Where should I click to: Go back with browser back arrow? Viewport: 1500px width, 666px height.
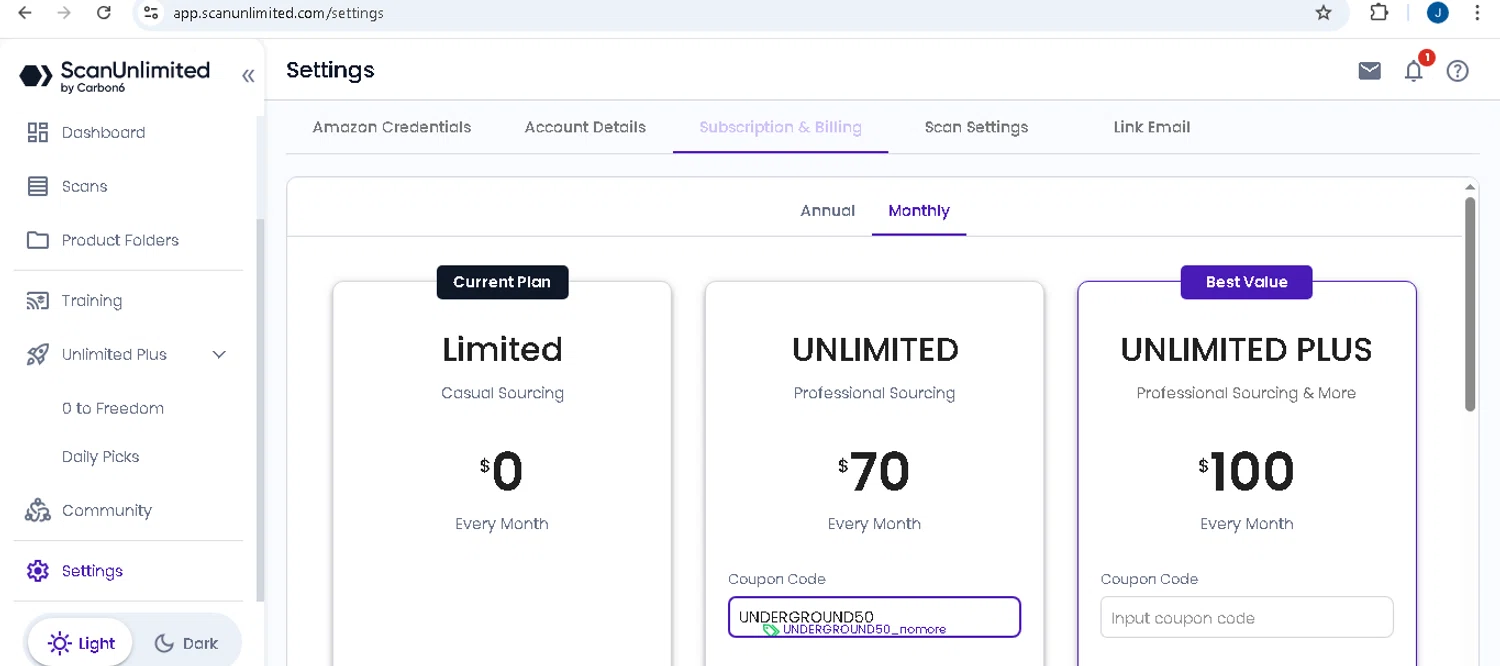click(x=25, y=13)
